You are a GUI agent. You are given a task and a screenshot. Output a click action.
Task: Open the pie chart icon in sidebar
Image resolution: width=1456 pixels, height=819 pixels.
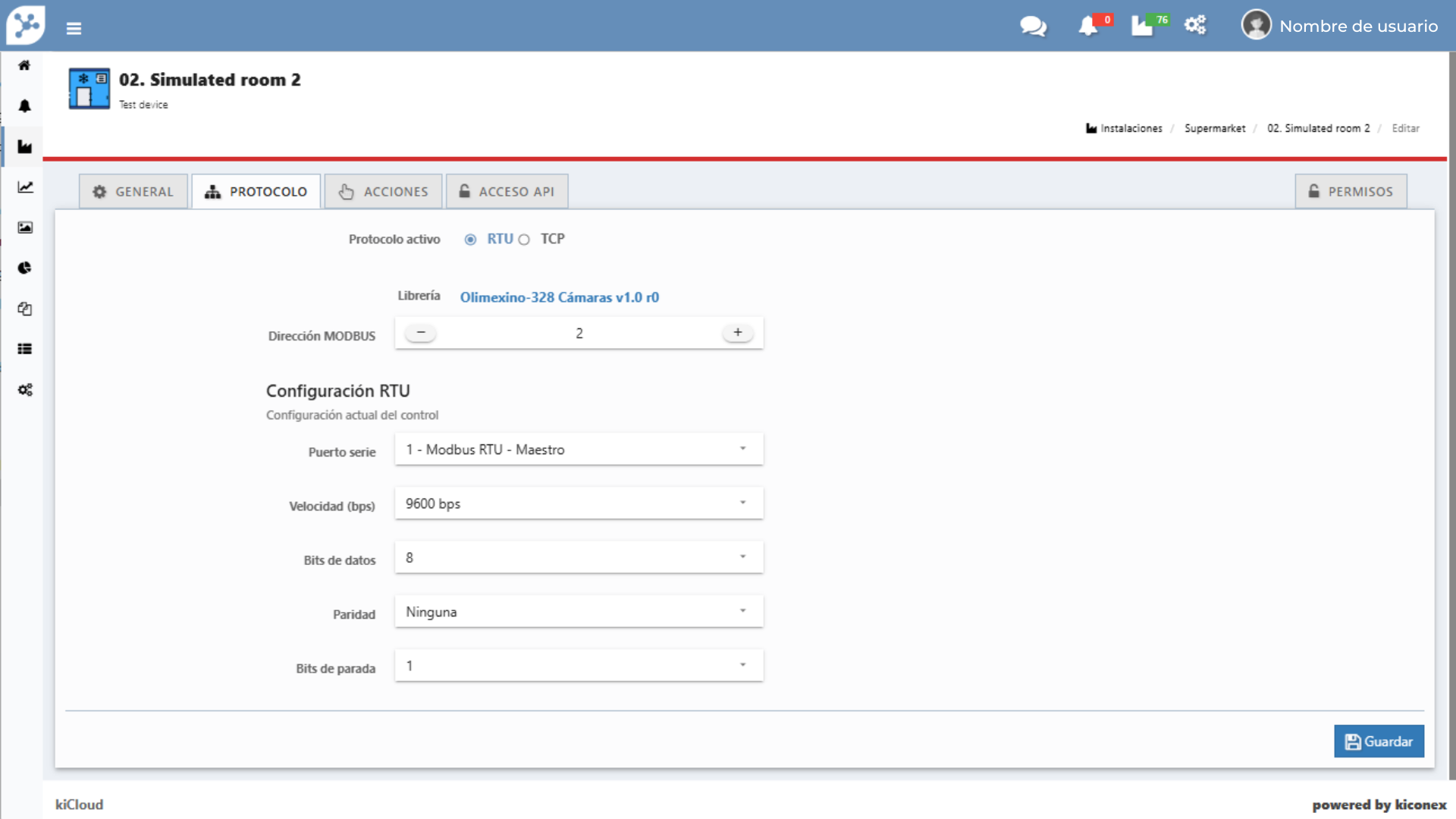tap(25, 268)
